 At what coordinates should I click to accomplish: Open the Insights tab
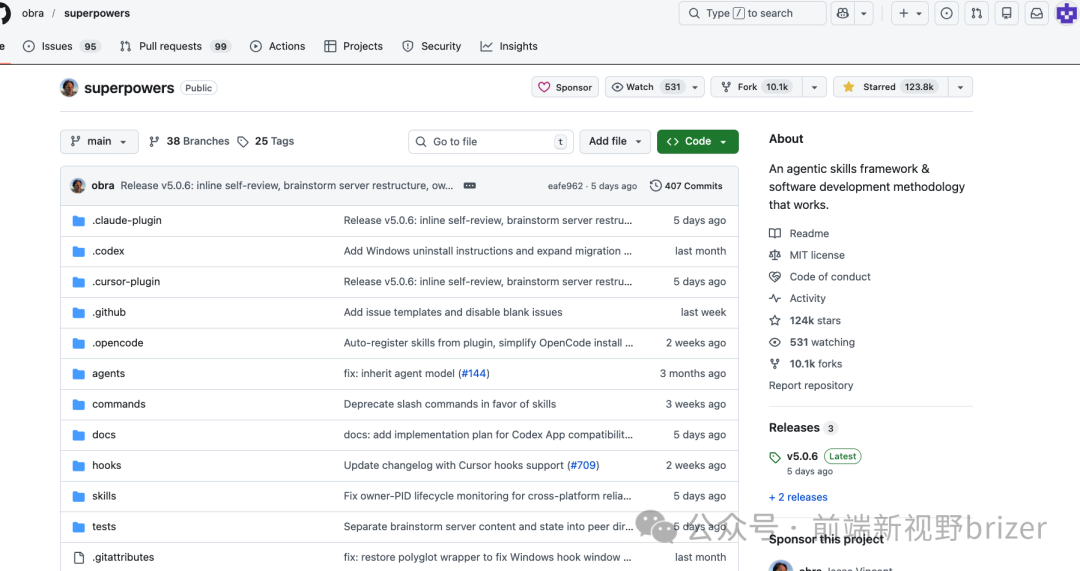pyautogui.click(x=509, y=46)
